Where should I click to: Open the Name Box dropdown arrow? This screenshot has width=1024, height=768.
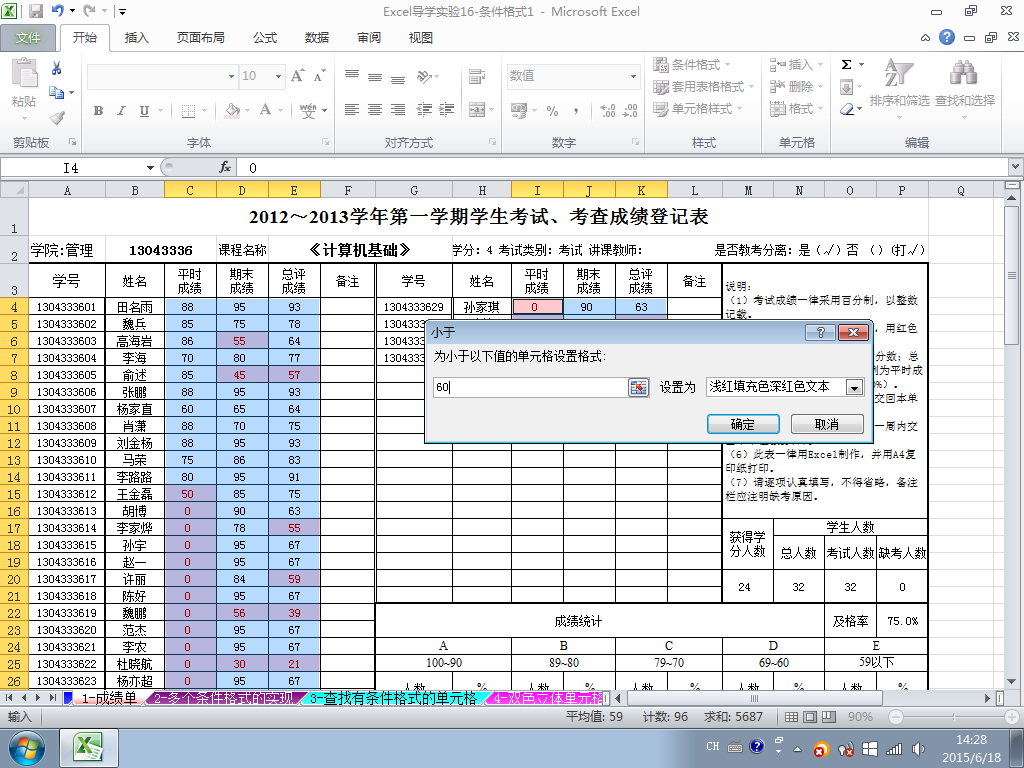click(150, 168)
